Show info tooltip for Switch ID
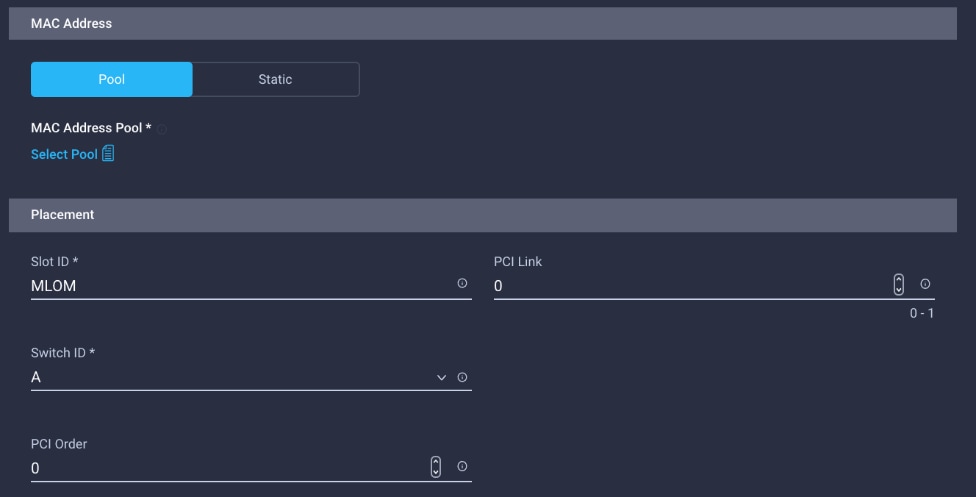 [x=462, y=377]
